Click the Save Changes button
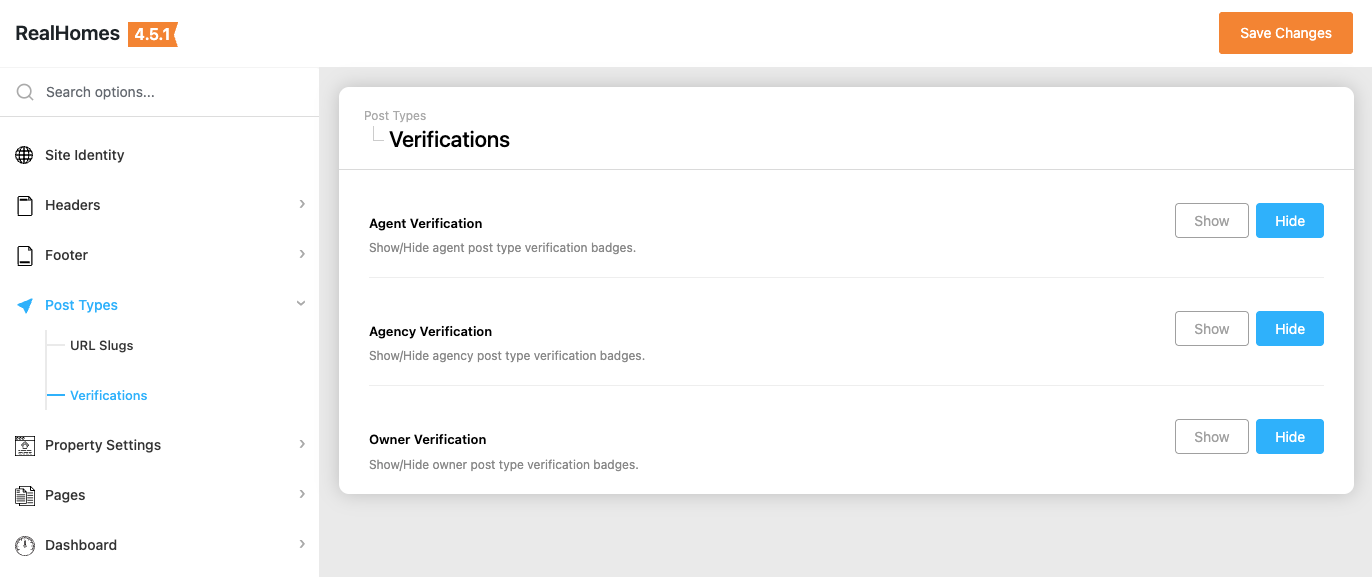1372x577 pixels. point(1285,33)
